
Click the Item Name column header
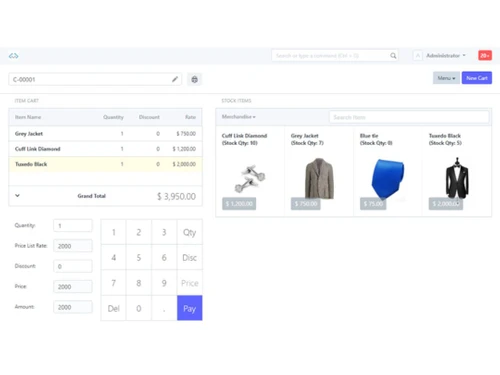[x=28, y=117]
